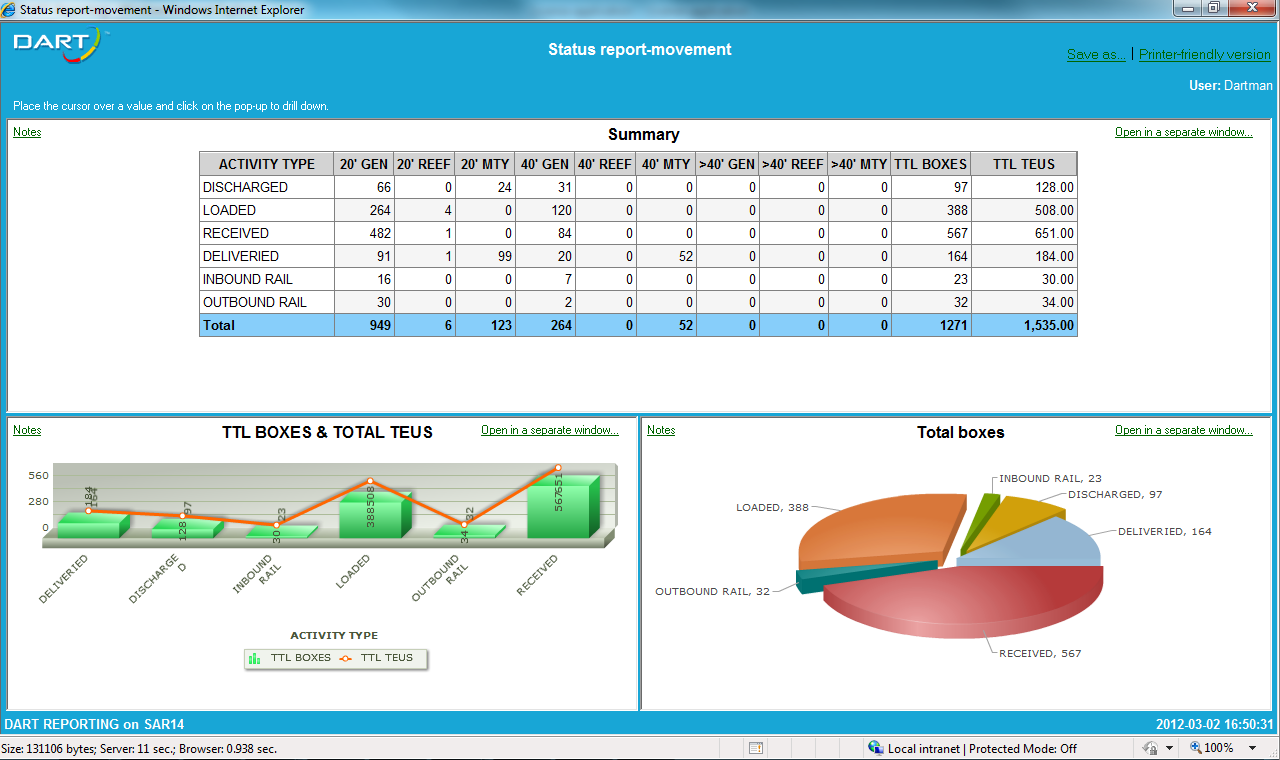Click the 1,535.00 total TEUS value
This screenshot has height=760, width=1280.
click(x=1049, y=325)
